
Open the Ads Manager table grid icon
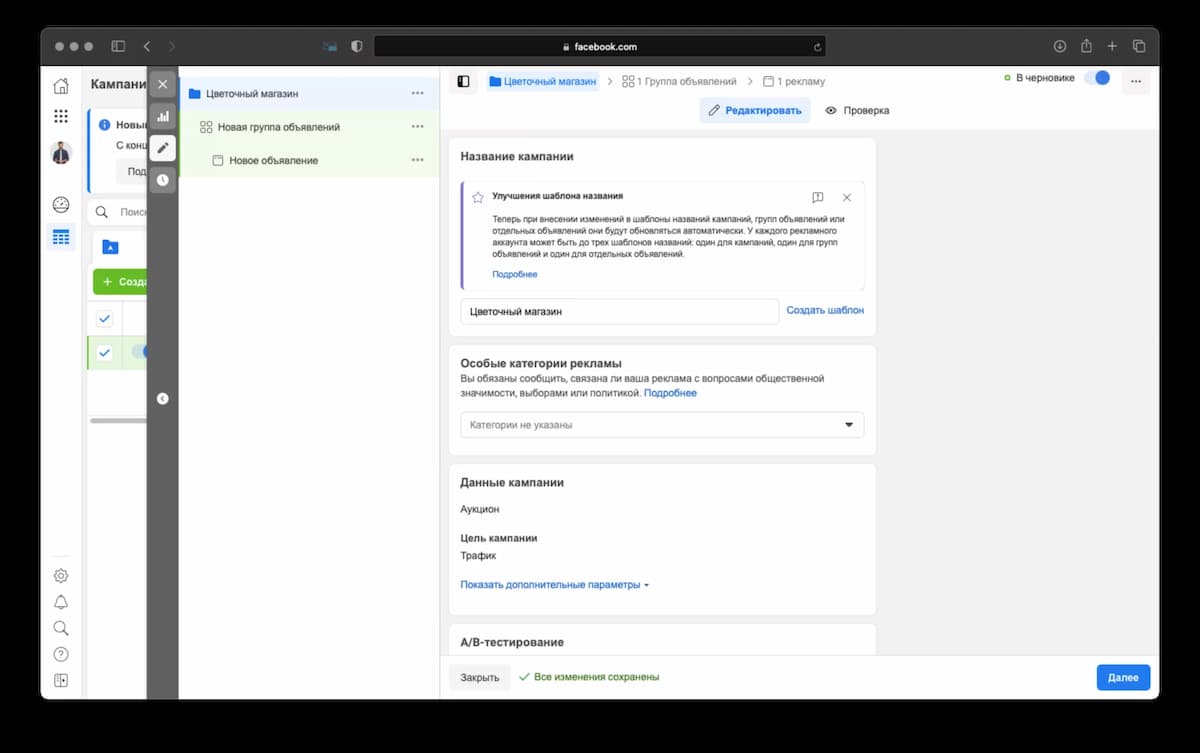click(61, 237)
